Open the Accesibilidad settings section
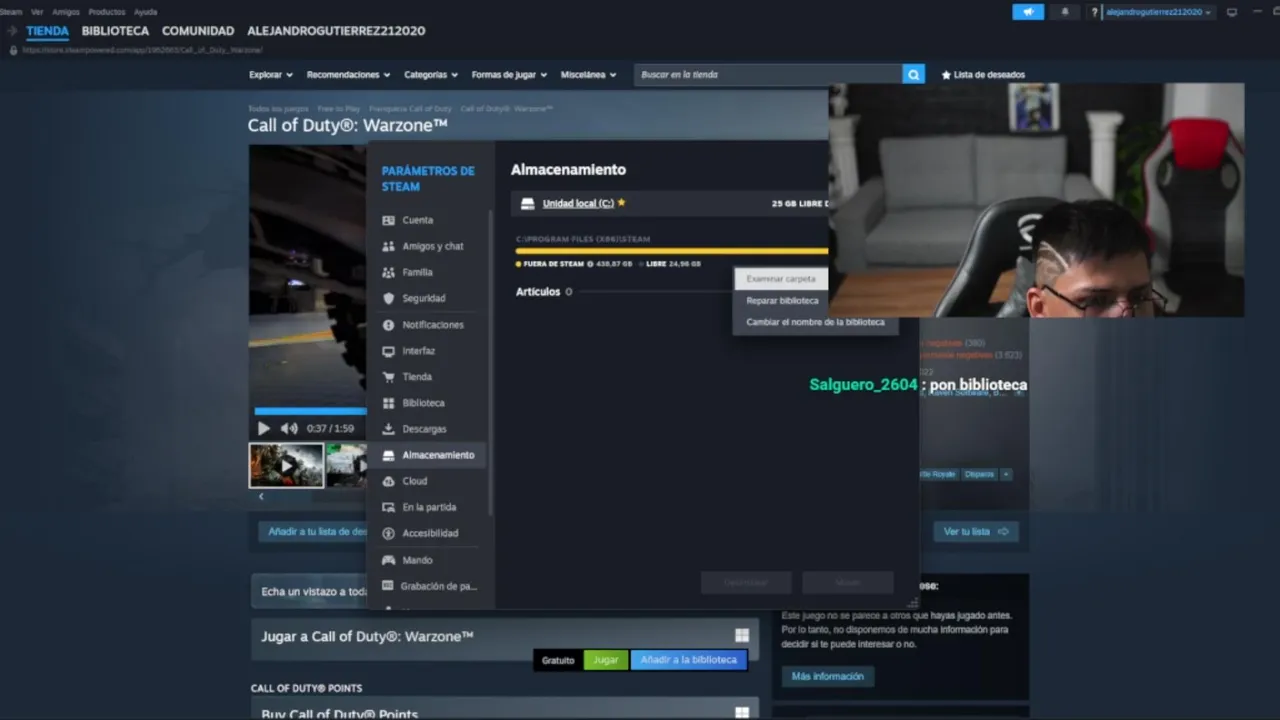Image resolution: width=1280 pixels, height=720 pixels. coord(428,533)
